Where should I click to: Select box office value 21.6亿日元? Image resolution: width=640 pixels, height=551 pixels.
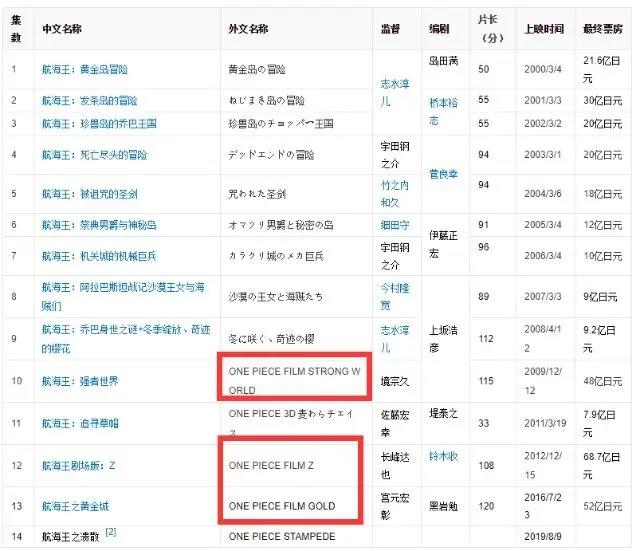(602, 69)
